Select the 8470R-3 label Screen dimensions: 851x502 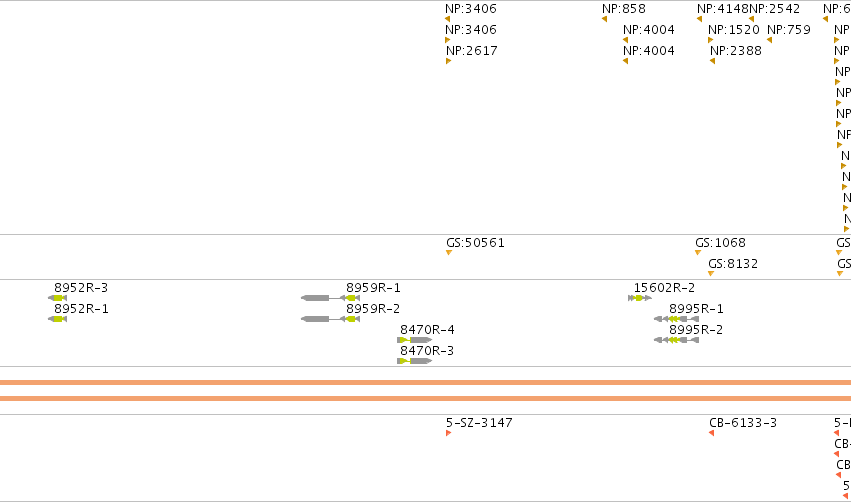click(427, 351)
